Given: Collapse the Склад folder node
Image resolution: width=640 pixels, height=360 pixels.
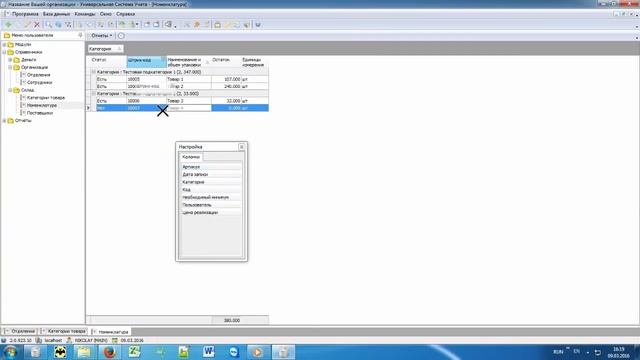Looking at the screenshot, I should point(10,90).
